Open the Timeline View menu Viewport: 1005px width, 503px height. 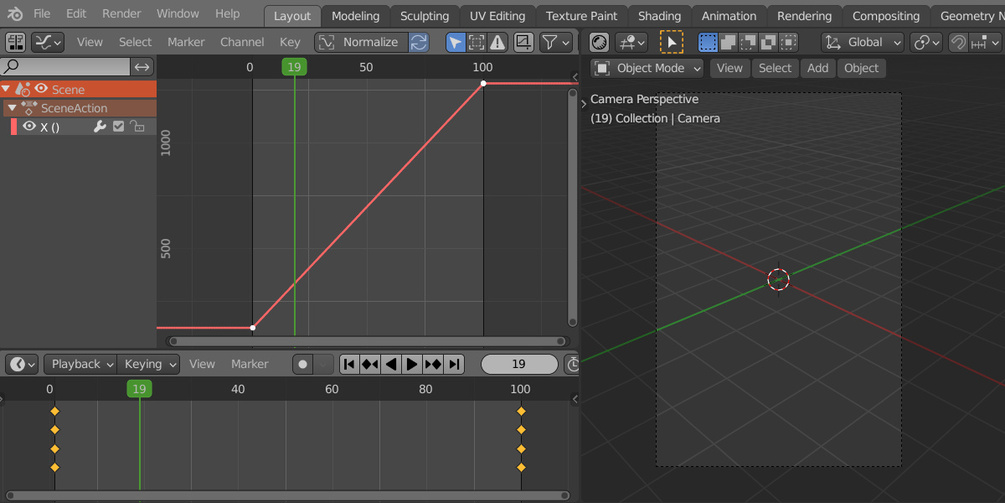pyautogui.click(x=202, y=364)
